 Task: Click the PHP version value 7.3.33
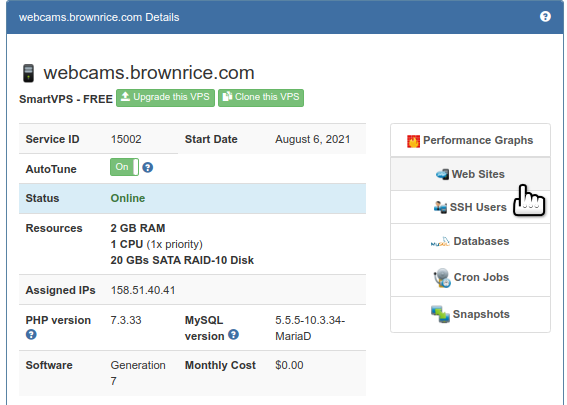(x=126, y=320)
